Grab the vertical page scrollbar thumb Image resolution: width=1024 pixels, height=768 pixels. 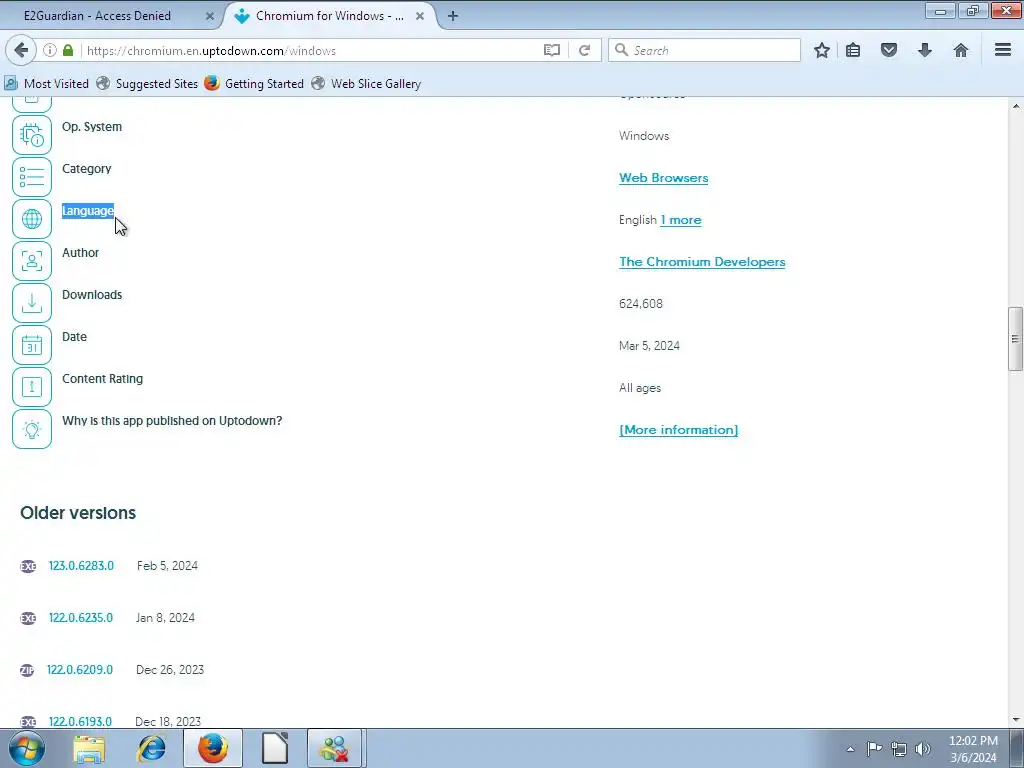click(x=1015, y=338)
